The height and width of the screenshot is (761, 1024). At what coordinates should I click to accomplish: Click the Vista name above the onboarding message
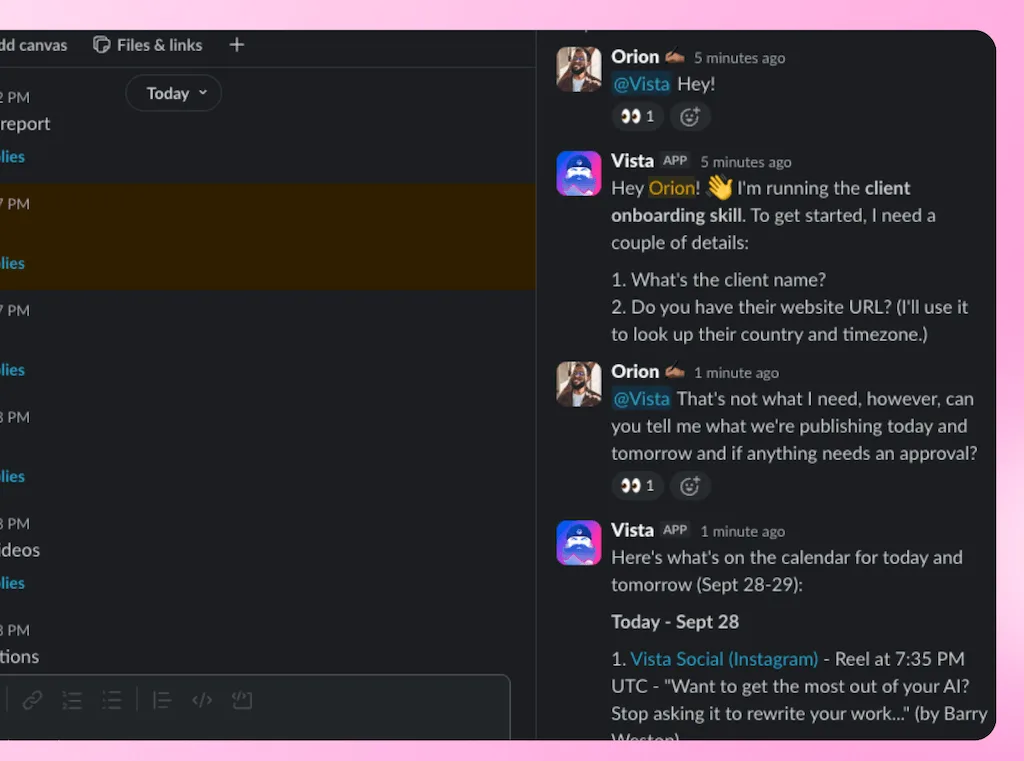632,161
